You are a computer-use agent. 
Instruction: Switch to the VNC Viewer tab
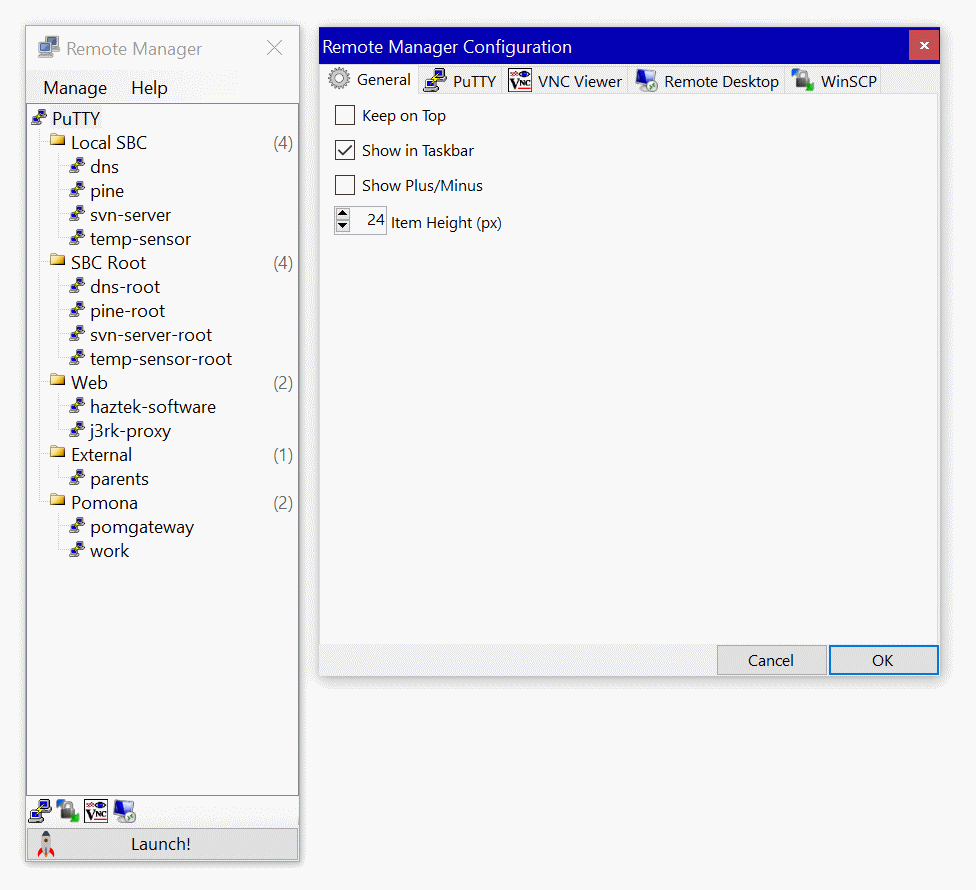point(566,81)
